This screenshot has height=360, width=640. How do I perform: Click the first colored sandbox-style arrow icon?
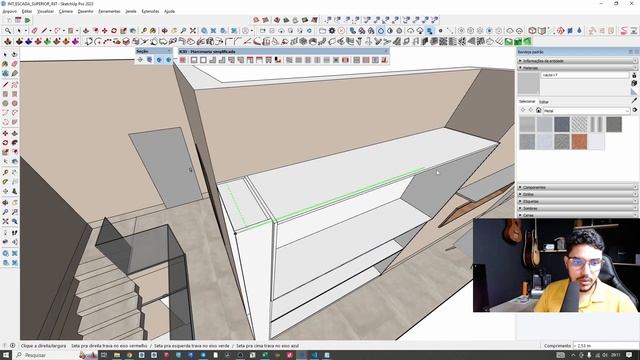[x=8, y=41]
